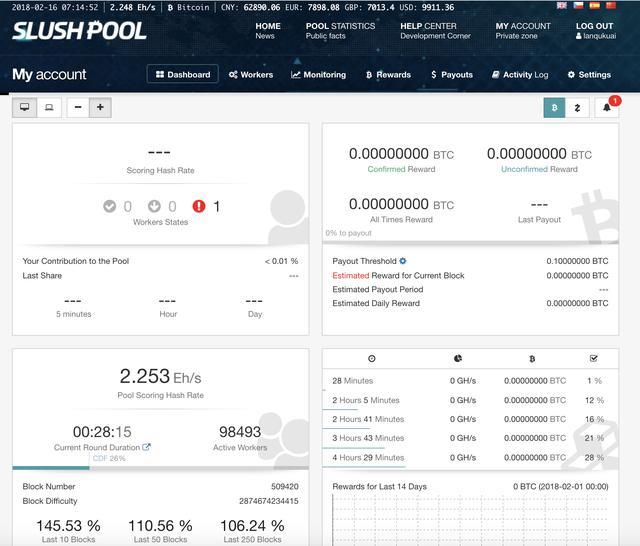Screen dimensions: 640x546
Task: Open the Workers tab
Action: tap(250, 74)
